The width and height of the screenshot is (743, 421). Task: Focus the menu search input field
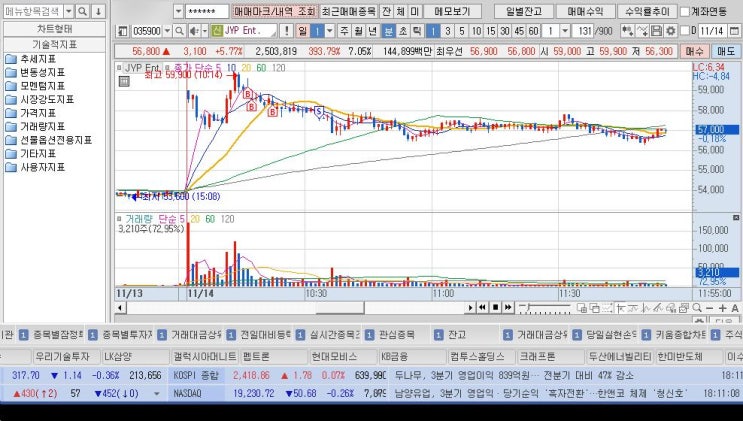(x=33, y=11)
